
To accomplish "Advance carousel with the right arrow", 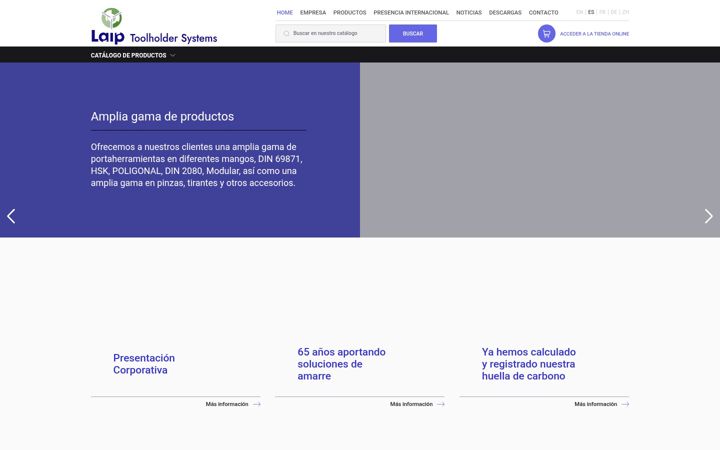I will [708, 216].
